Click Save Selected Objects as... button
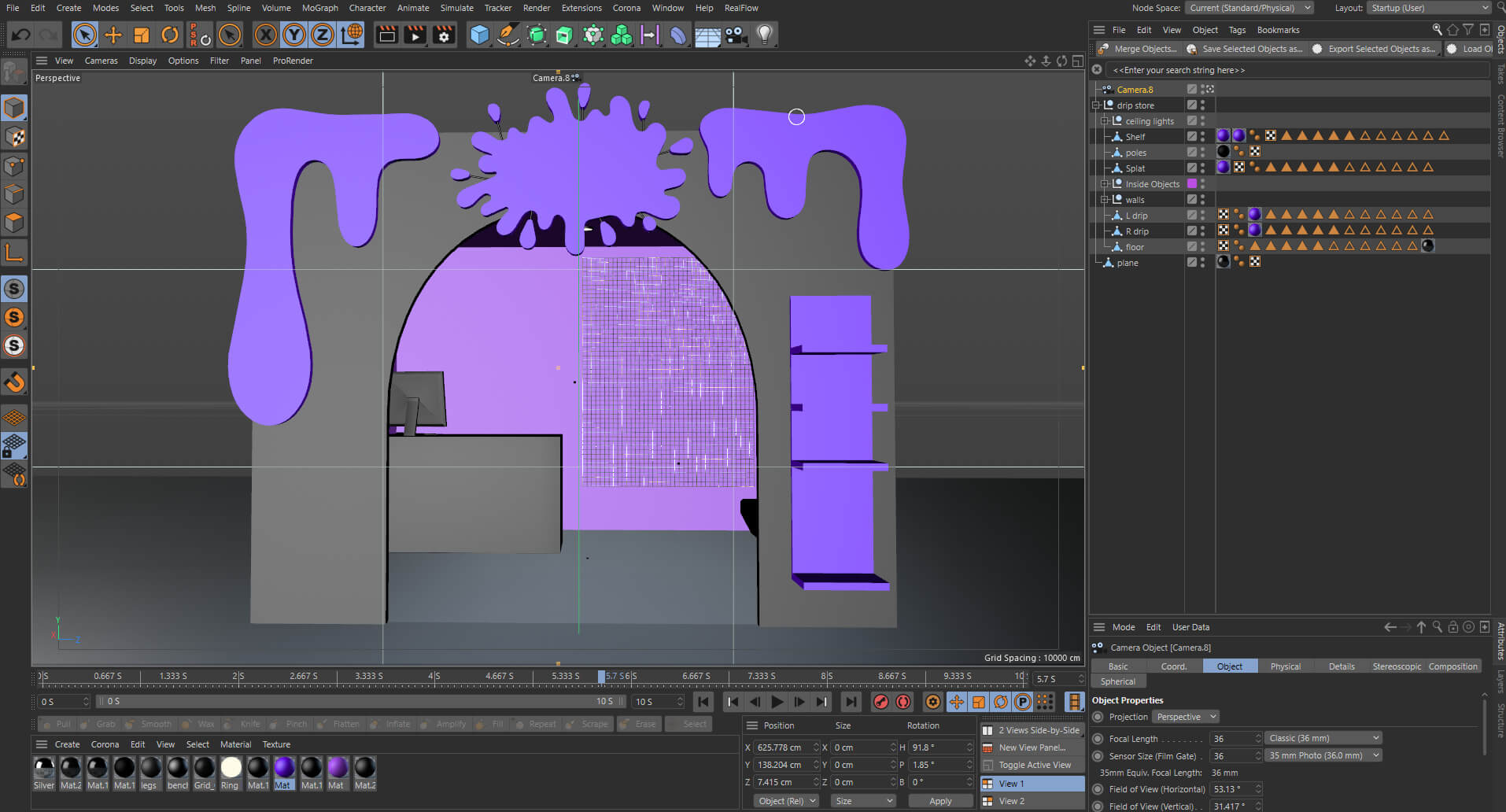The width and height of the screenshot is (1506, 812). (x=1245, y=49)
